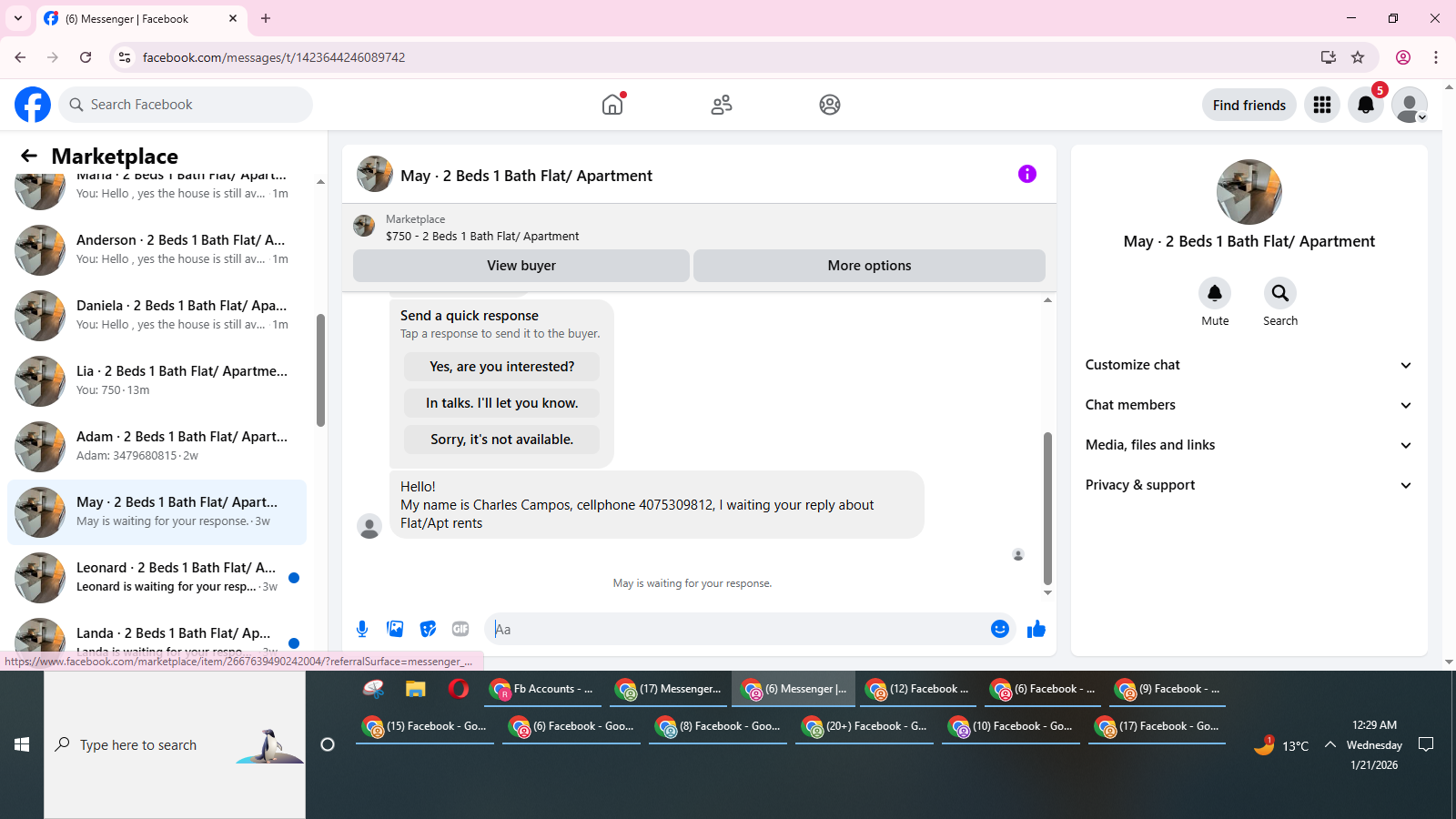Open the Windows Start menu
This screenshot has height=819, width=1456.
22,744
